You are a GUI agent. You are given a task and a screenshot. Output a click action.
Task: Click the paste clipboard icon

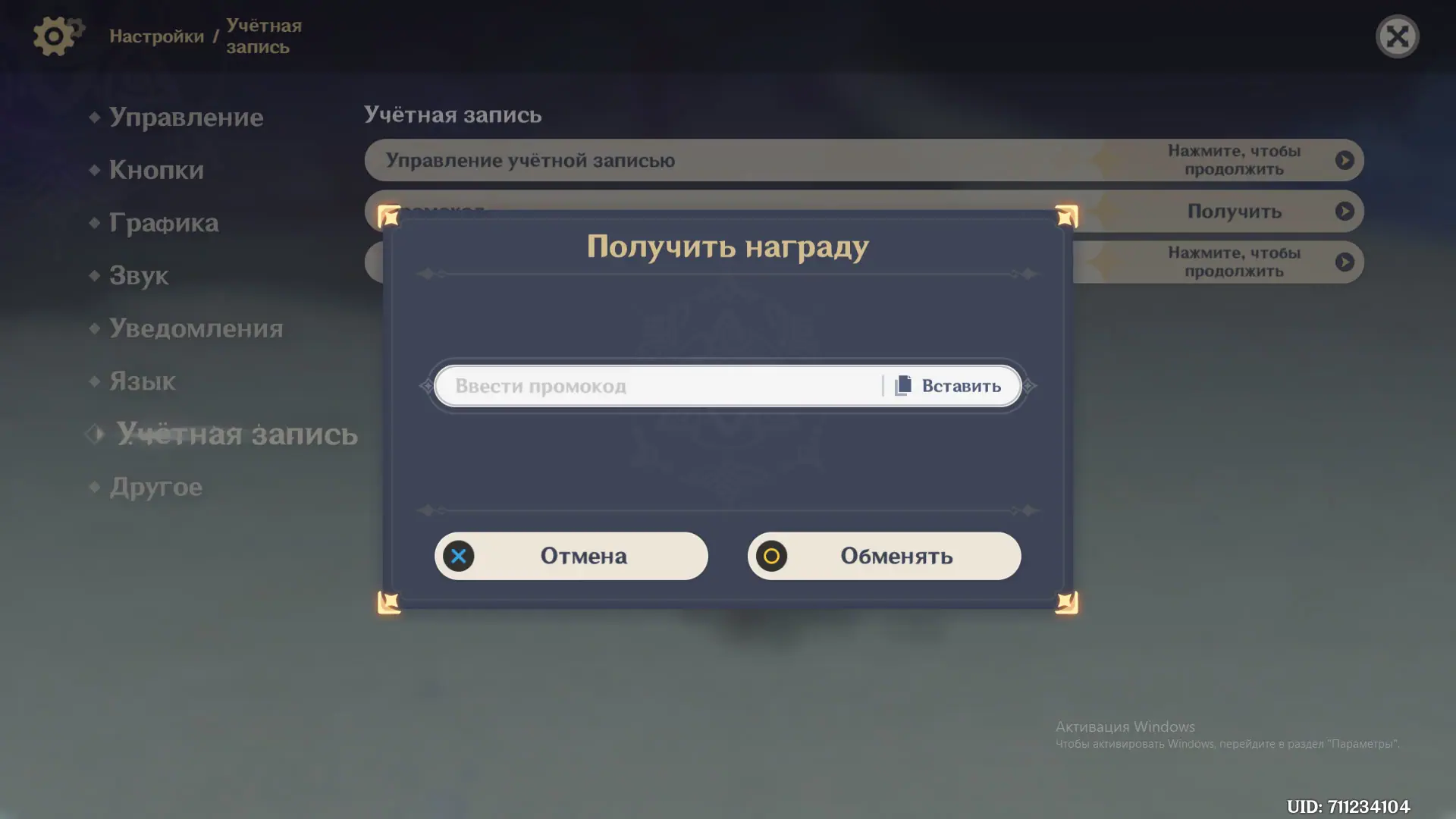(902, 385)
